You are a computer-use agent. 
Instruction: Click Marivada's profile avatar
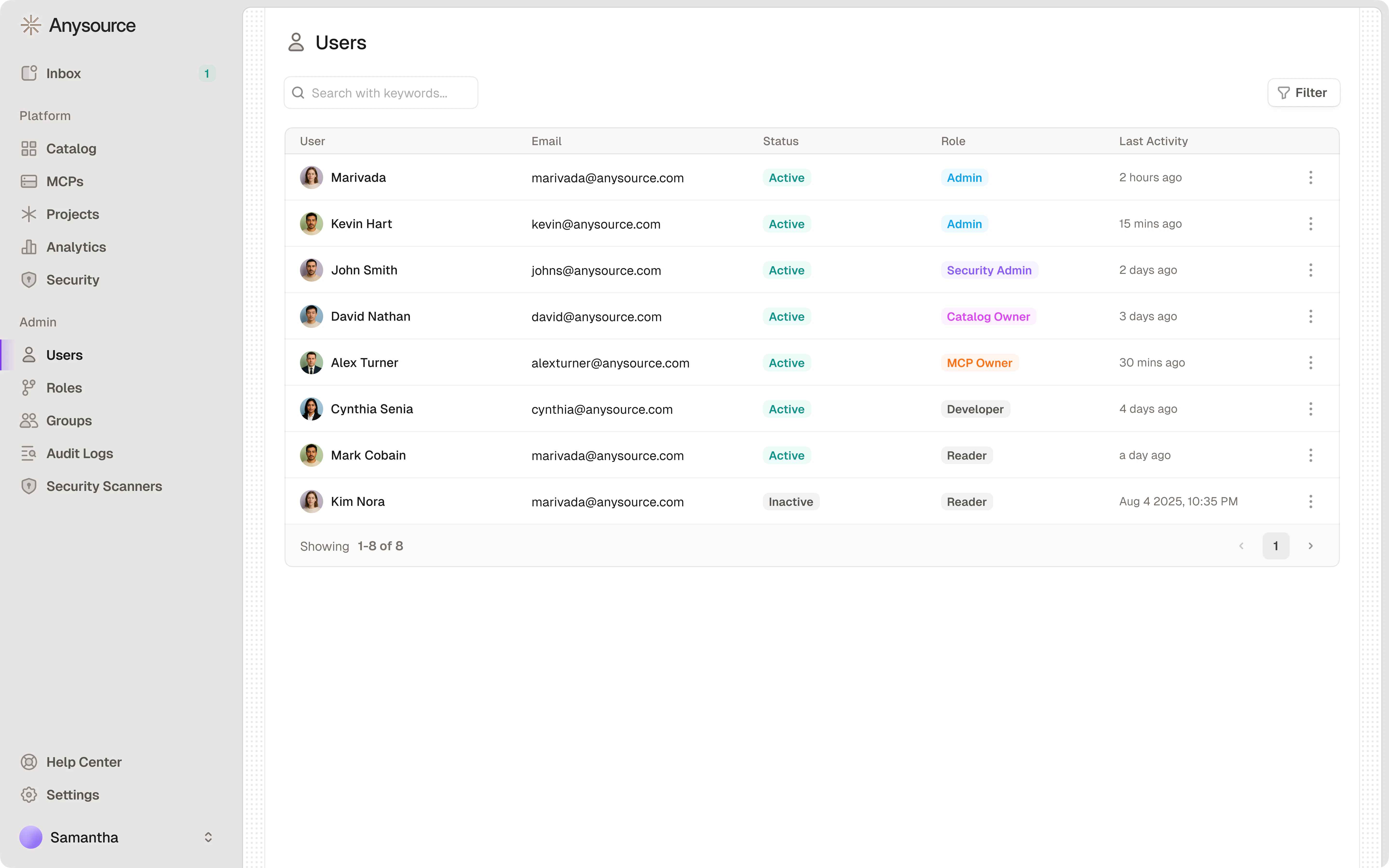311,177
